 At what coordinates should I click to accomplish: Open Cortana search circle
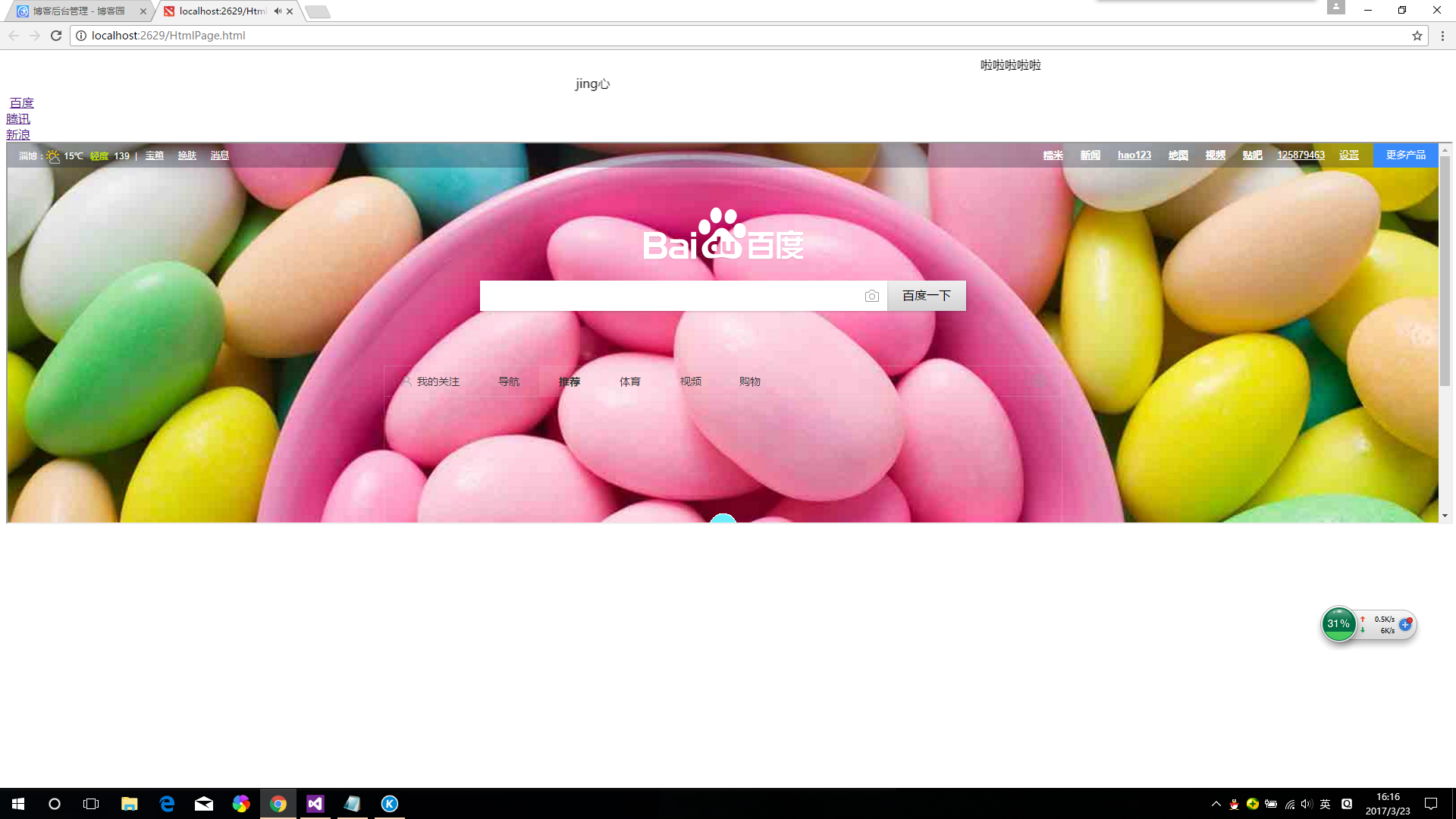pos(55,804)
